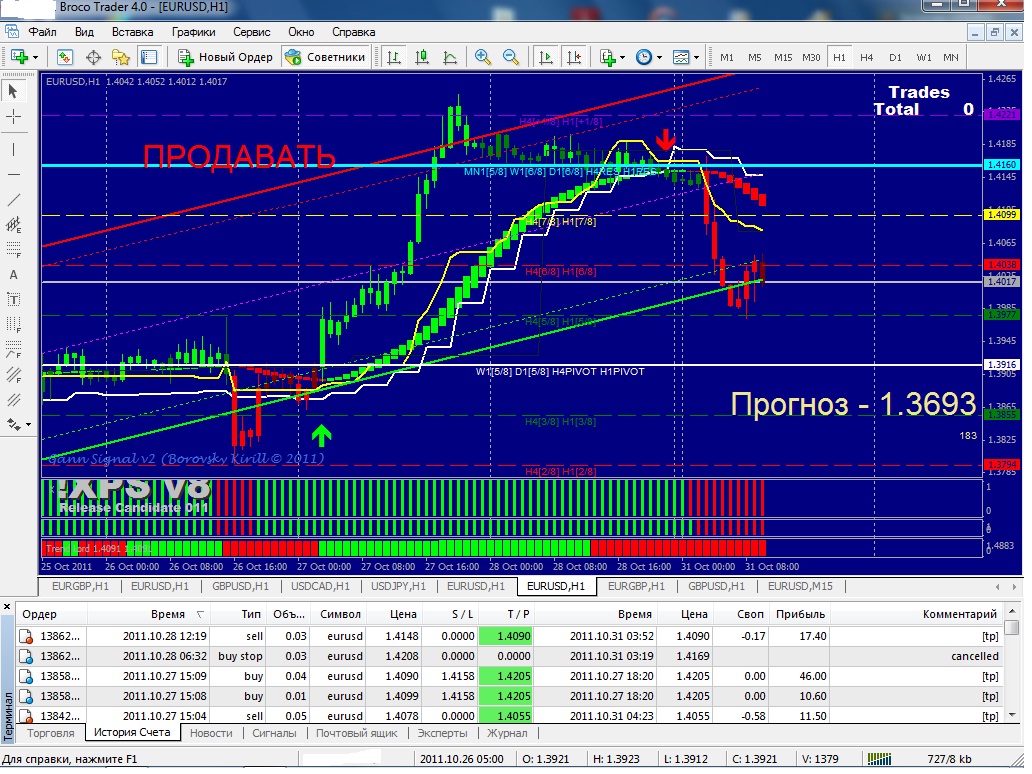
Task: Open the Файл menu
Action: (x=42, y=32)
